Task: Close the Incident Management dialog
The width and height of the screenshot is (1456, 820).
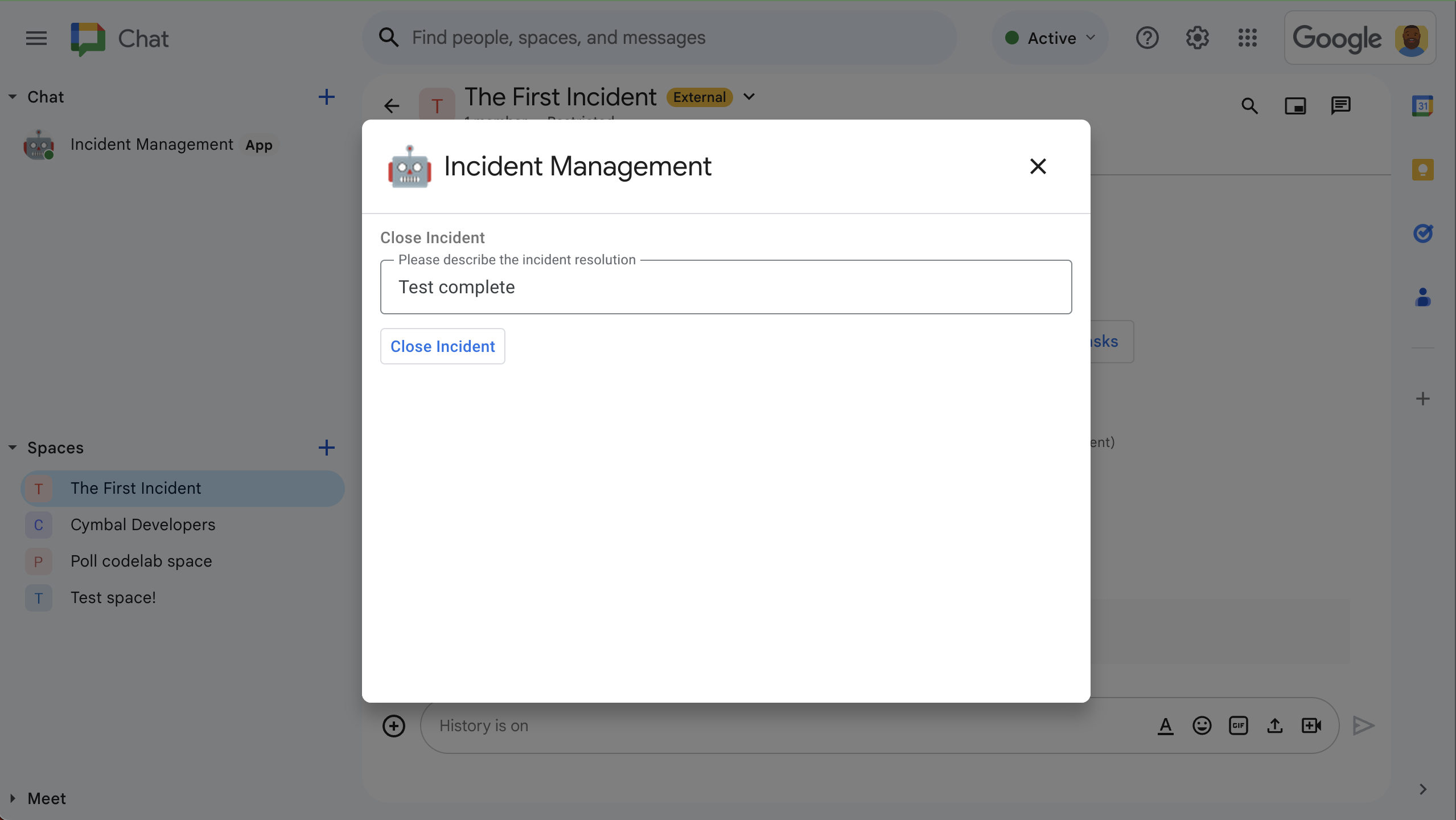Action: point(1038,166)
